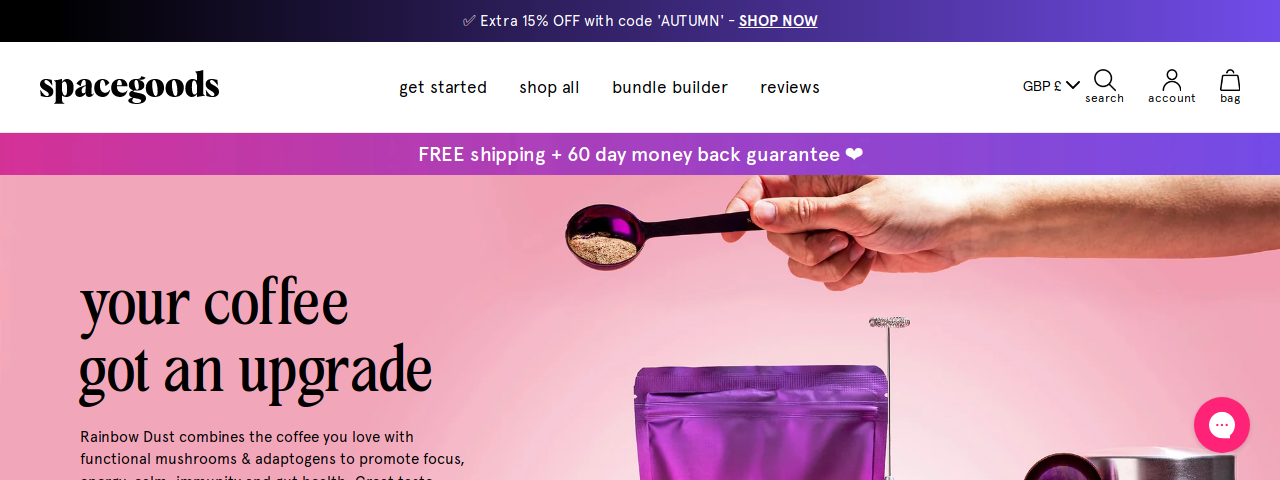Image resolution: width=1280 pixels, height=480 pixels.
Task: Open the bundle builder page
Action: coord(670,87)
